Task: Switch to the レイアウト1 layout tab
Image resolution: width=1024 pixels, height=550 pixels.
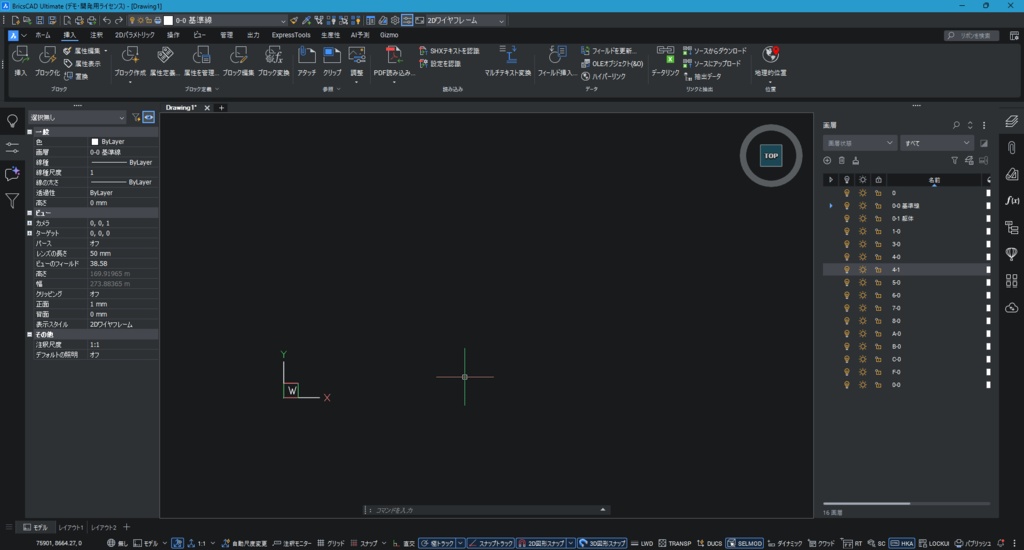Action: [71, 528]
